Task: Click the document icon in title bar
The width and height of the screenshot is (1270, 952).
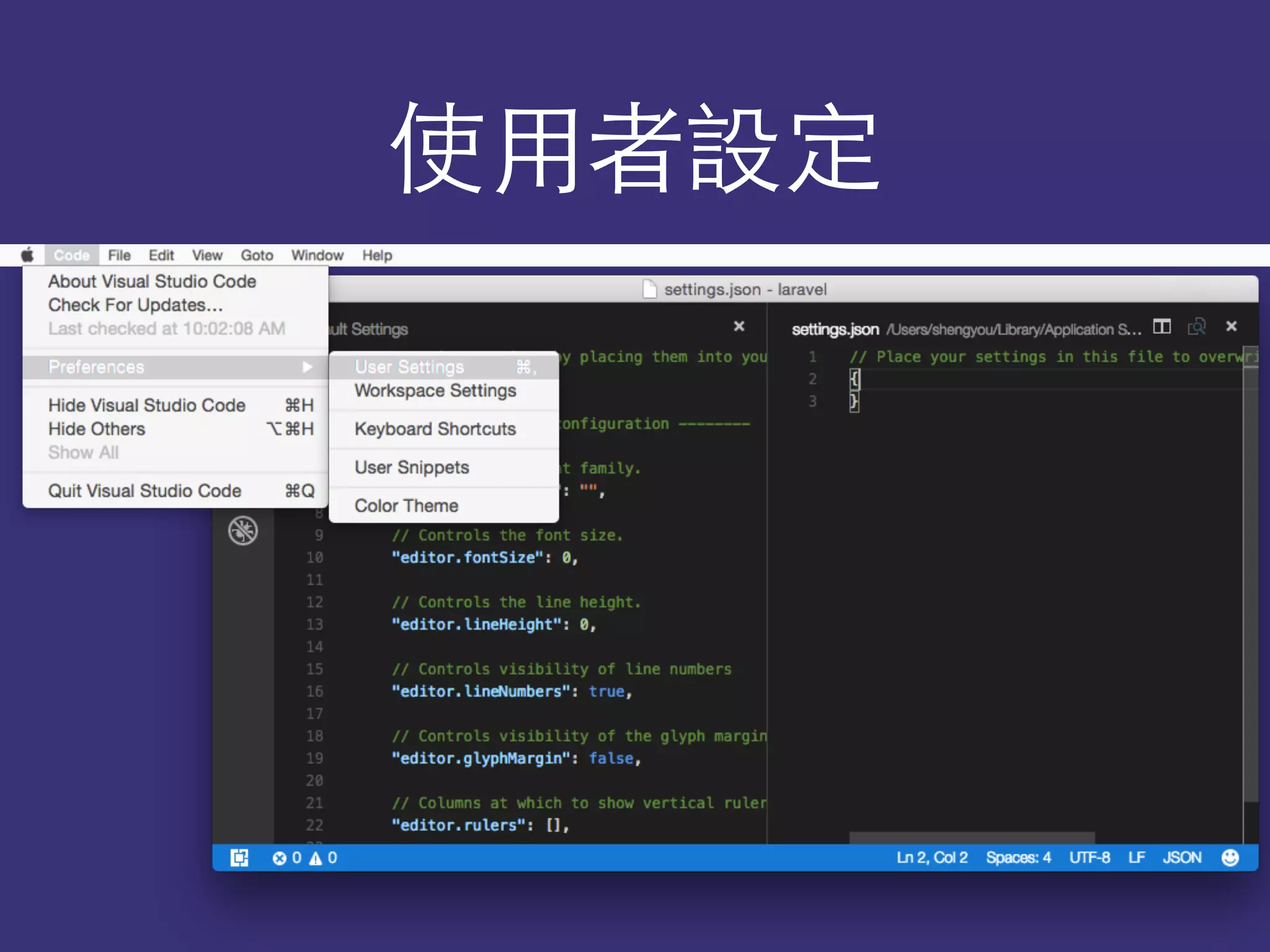Action: pyautogui.click(x=649, y=289)
